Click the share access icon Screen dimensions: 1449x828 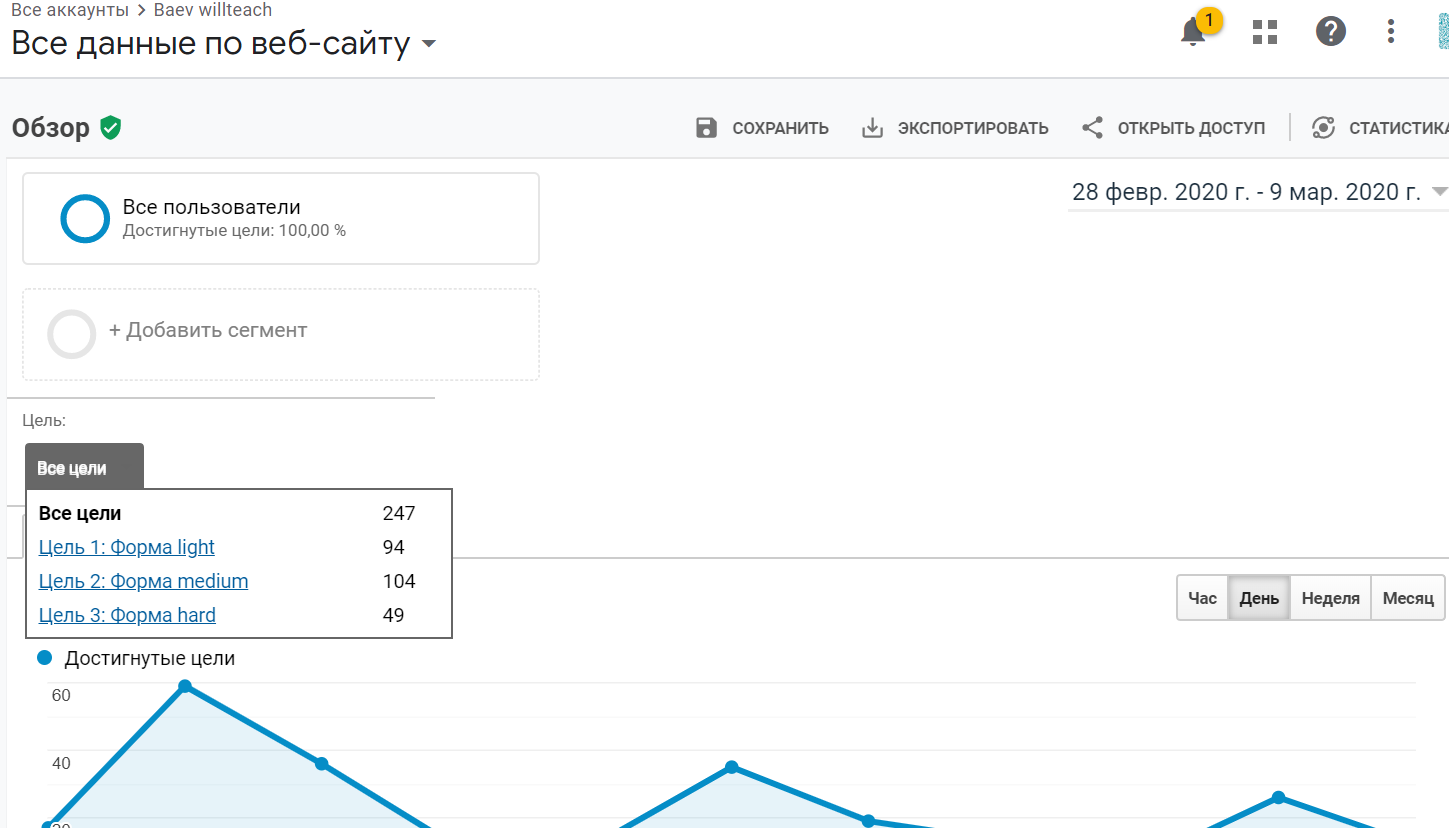[x=1092, y=128]
